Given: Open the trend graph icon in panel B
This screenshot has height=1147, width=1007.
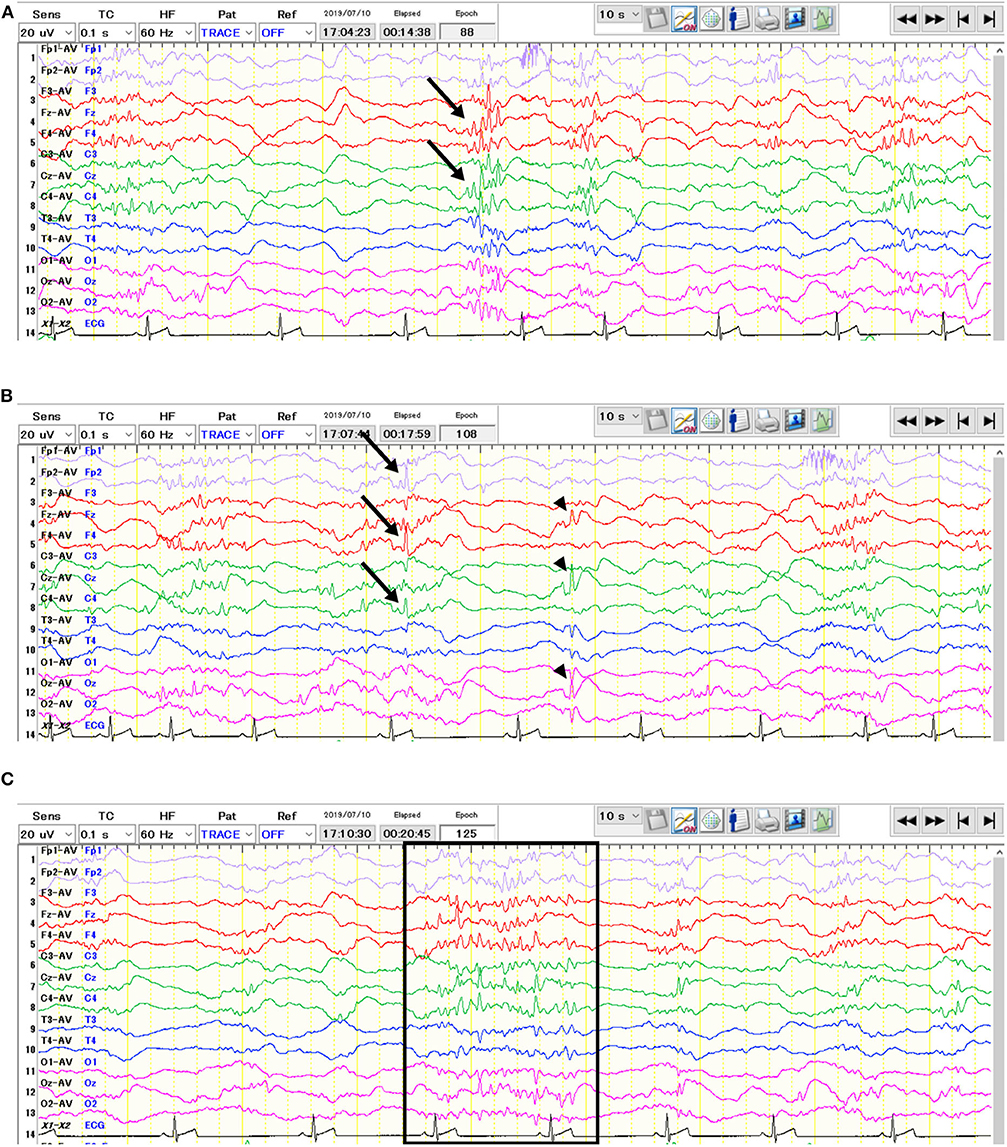Looking at the screenshot, I should [823, 421].
